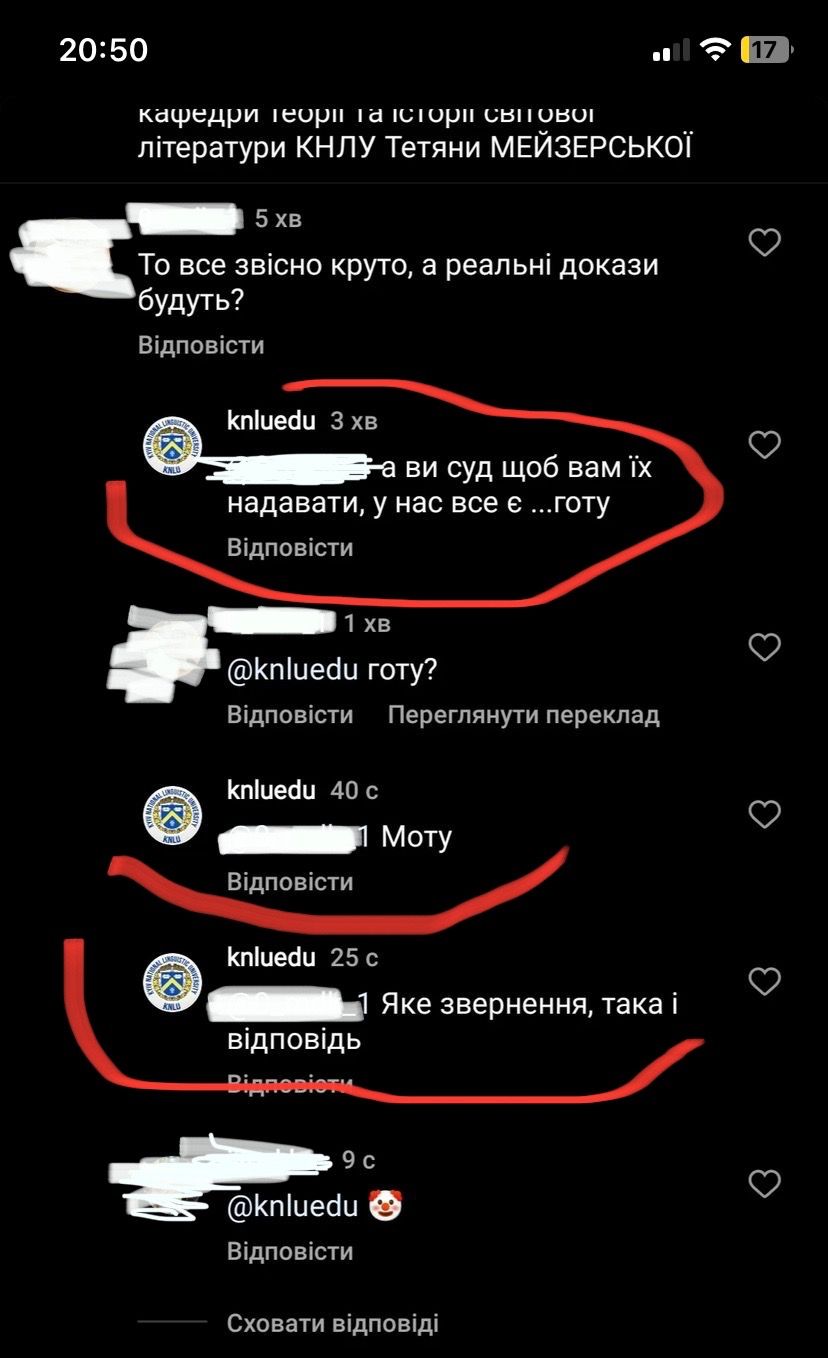828x1358 pixels.
Task: Open knluedu username above the "Моту" reply
Action: 271,790
